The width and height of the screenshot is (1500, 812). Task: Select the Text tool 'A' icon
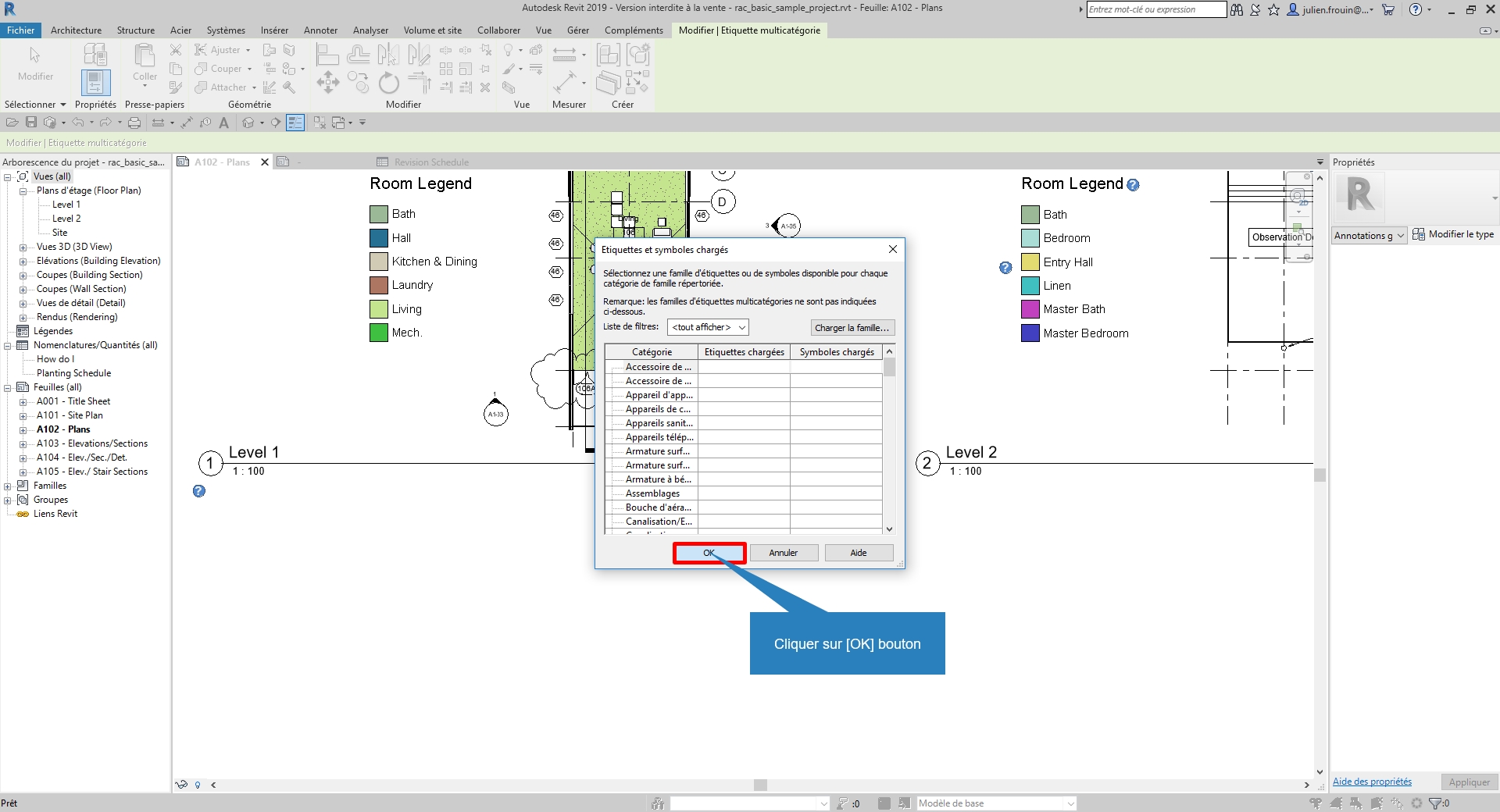point(224,123)
